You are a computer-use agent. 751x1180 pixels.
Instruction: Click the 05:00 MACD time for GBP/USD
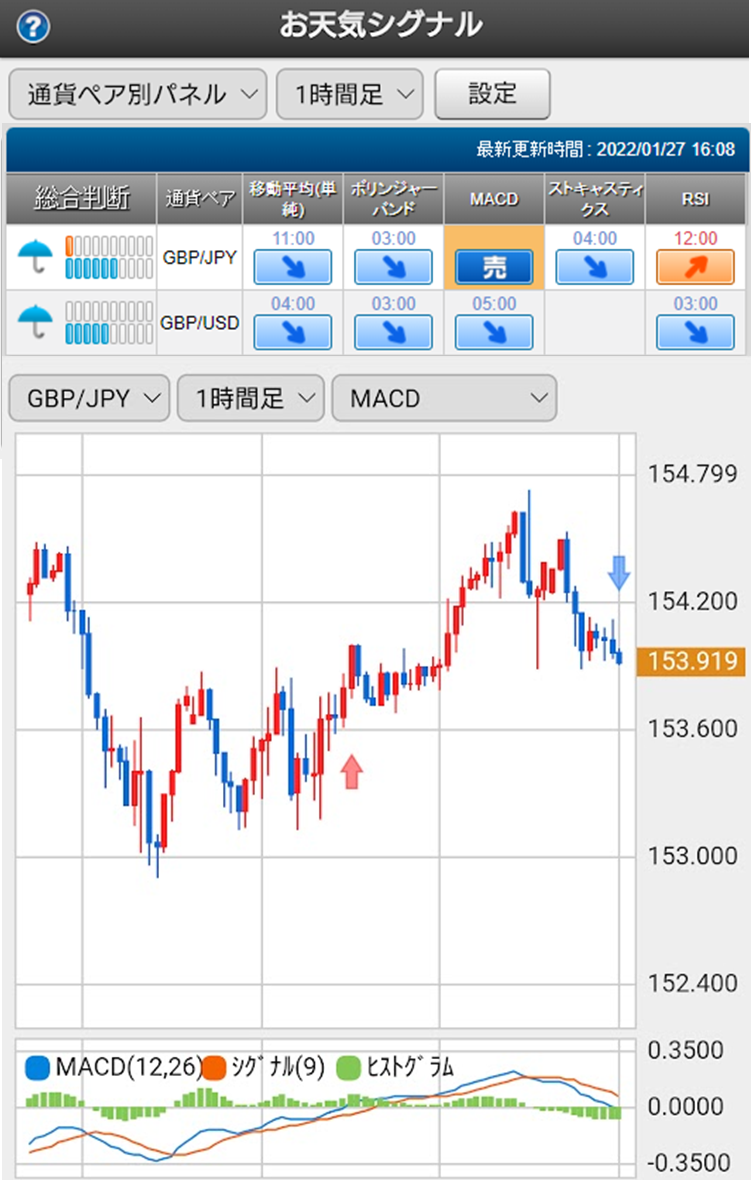494,304
